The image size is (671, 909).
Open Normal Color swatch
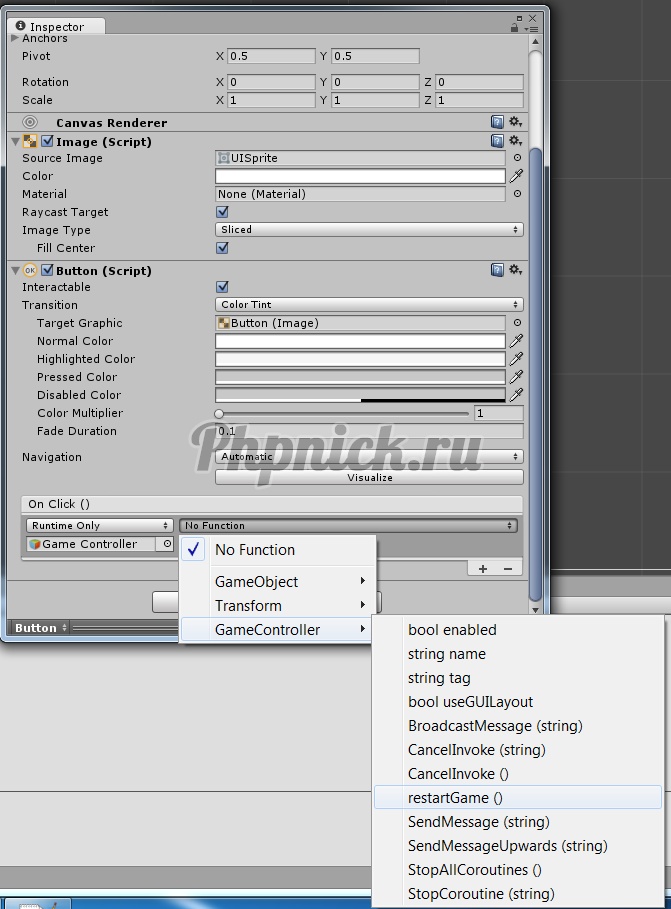(360, 341)
